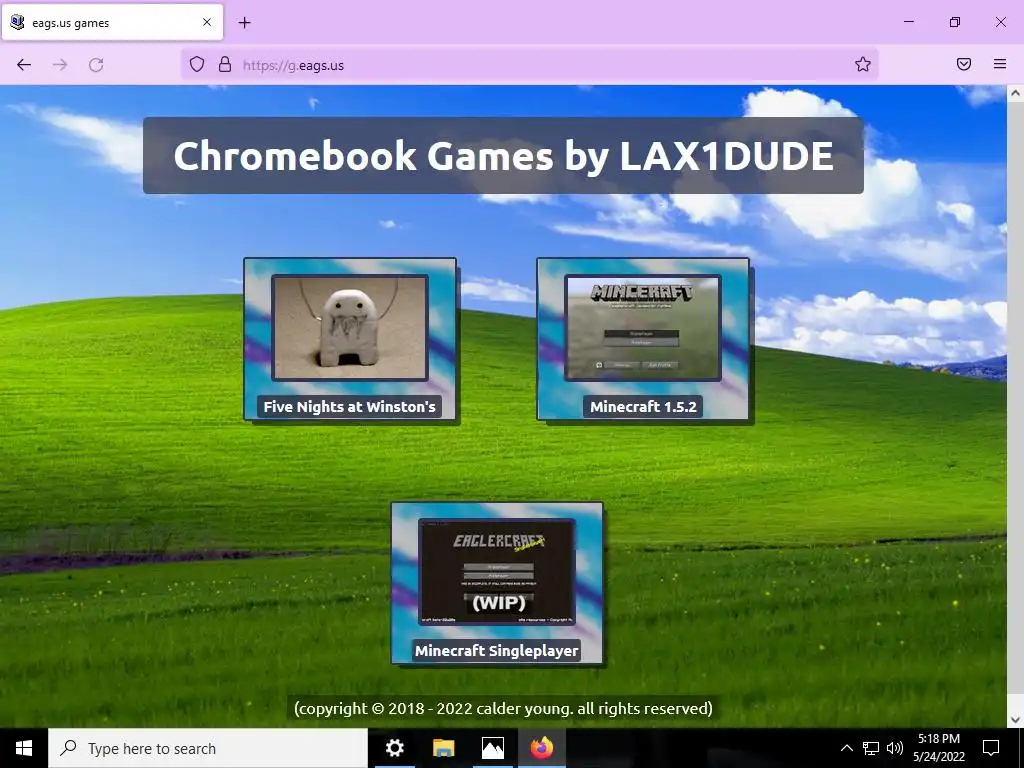This screenshot has width=1024, height=768.
Task: Click the forward navigation arrow
Action: click(60, 65)
